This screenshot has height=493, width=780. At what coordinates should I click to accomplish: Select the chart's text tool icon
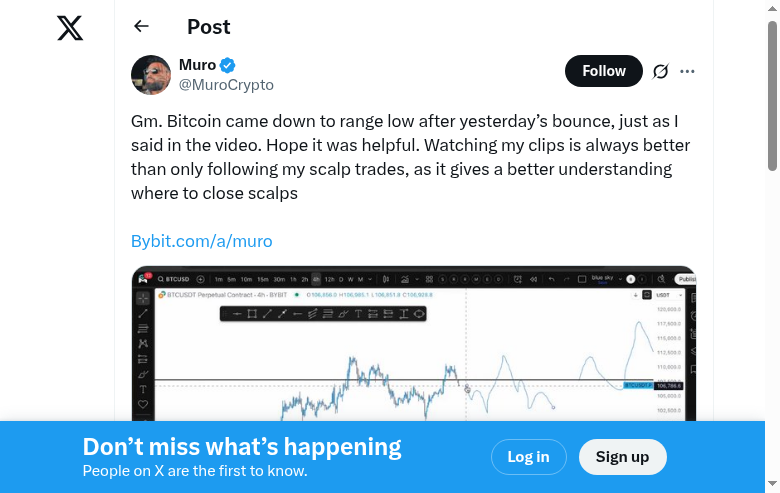(x=143, y=389)
